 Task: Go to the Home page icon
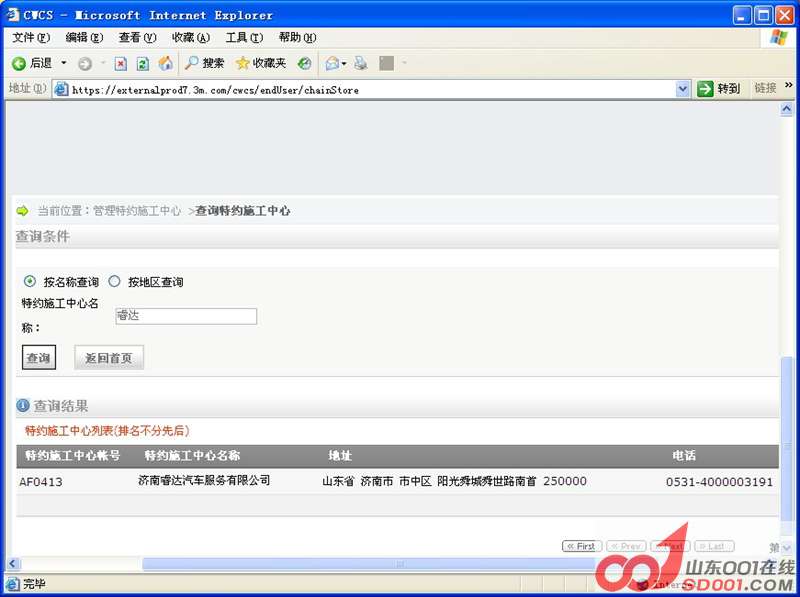click(x=165, y=63)
